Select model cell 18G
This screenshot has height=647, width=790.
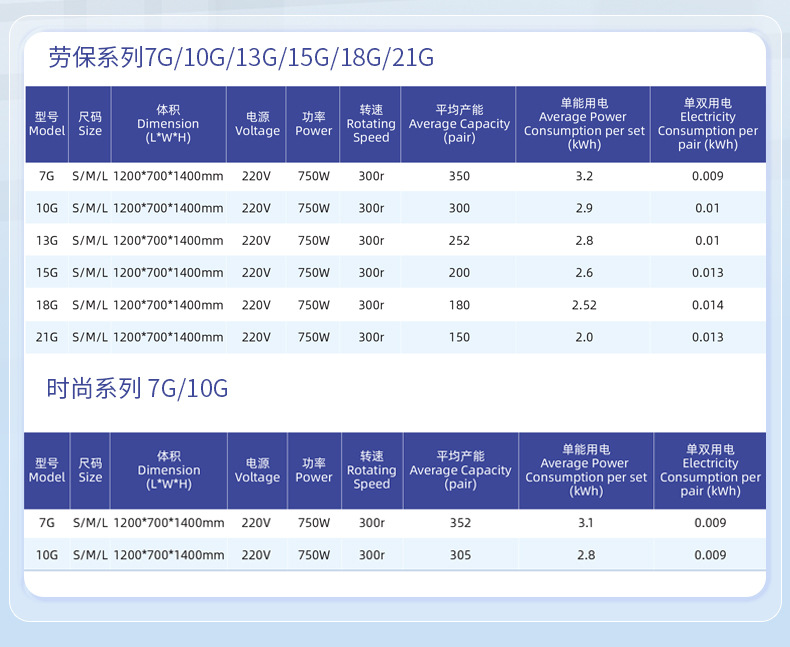pyautogui.click(x=47, y=305)
